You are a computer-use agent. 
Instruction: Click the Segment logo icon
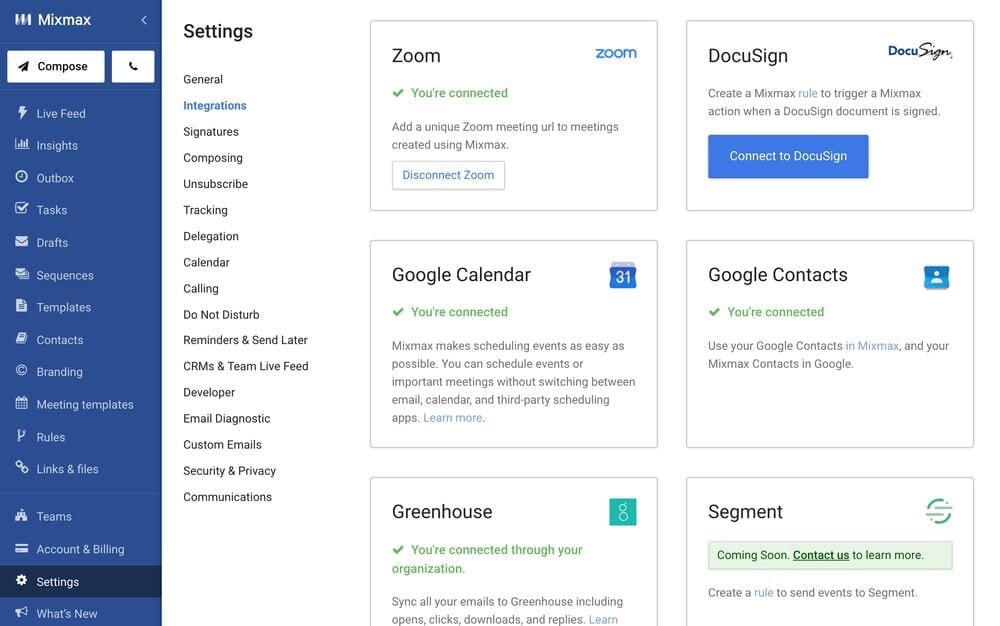tap(938, 510)
